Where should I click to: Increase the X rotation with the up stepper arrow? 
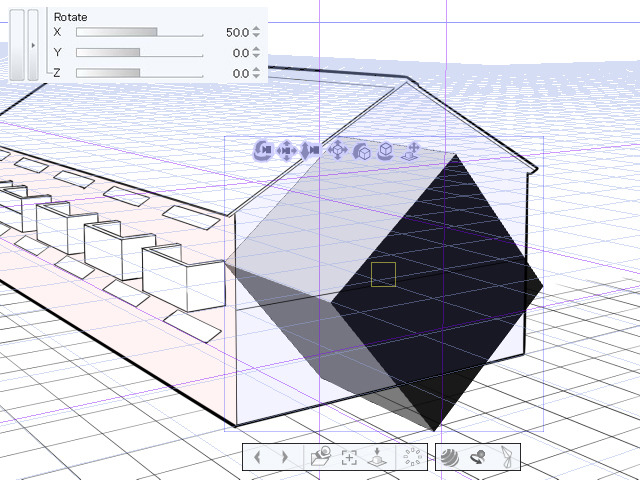pos(256,29)
